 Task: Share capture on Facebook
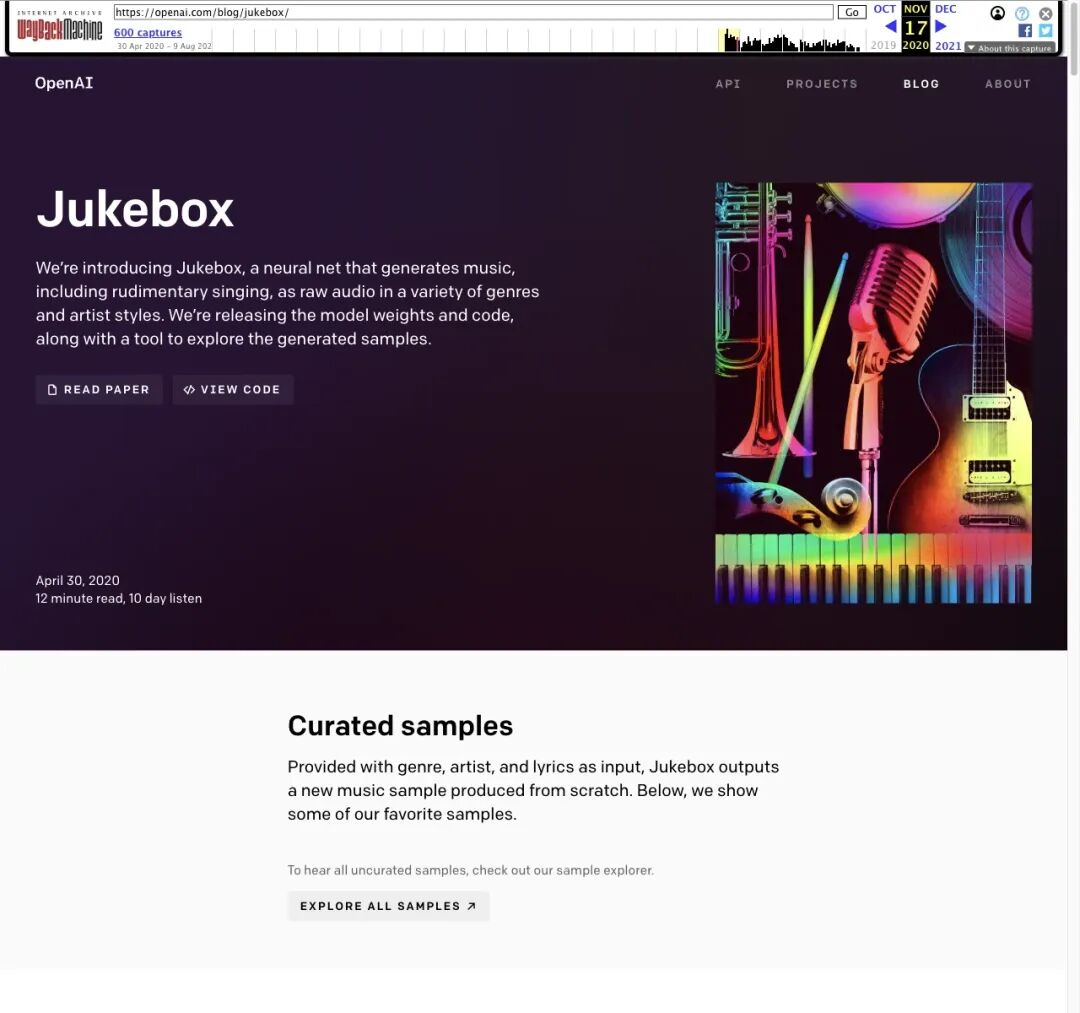(x=1025, y=30)
